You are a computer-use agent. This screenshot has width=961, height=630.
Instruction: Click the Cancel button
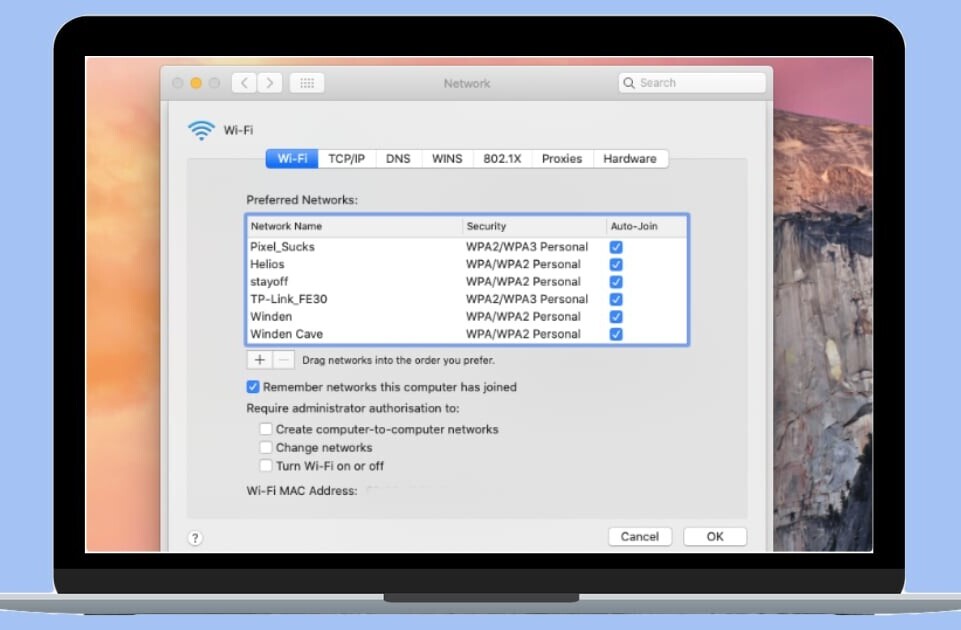(640, 537)
